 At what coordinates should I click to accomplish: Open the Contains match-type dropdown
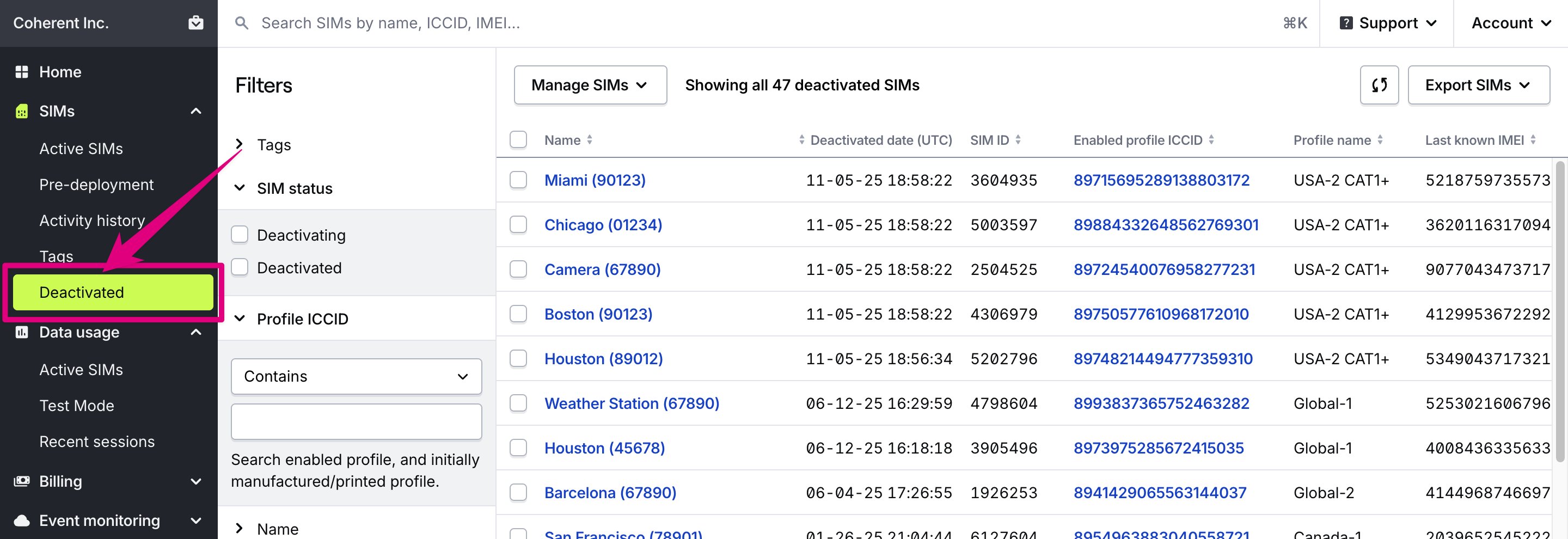pos(356,377)
